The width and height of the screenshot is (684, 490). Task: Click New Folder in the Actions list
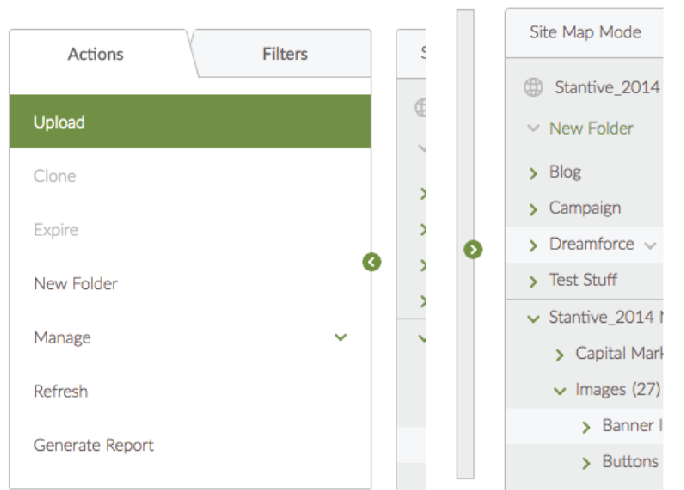tap(76, 284)
